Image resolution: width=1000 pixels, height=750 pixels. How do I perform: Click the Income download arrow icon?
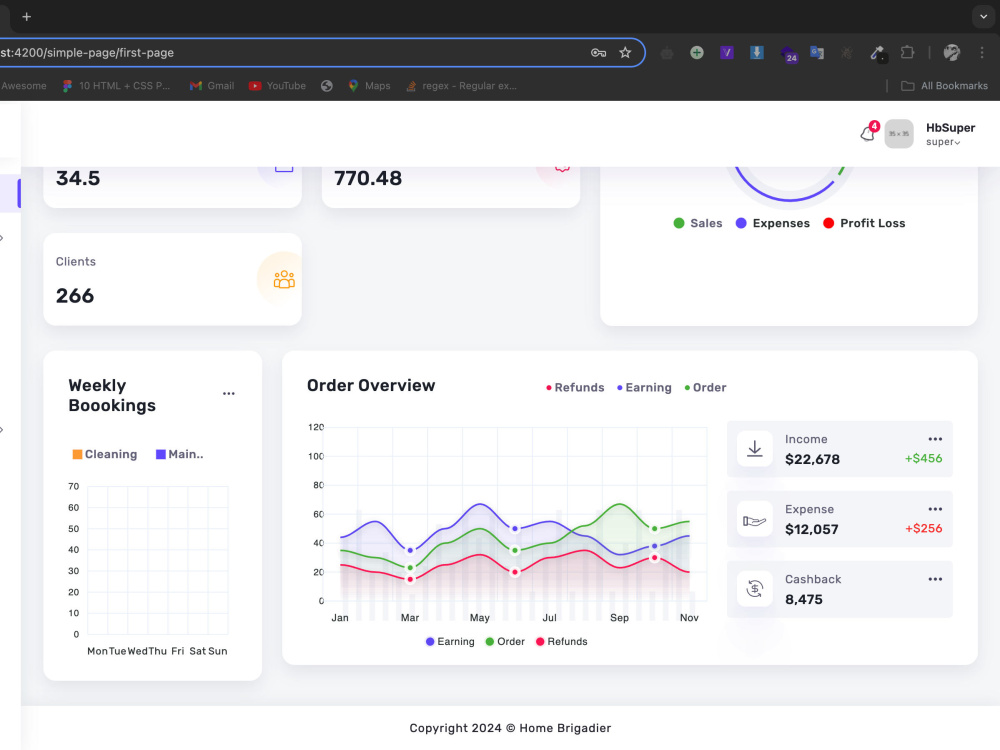(754, 448)
